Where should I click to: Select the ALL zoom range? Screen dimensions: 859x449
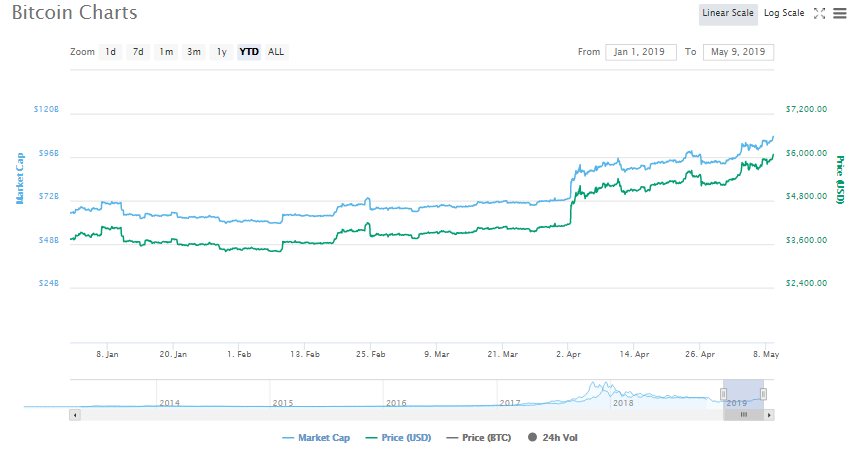[276, 52]
